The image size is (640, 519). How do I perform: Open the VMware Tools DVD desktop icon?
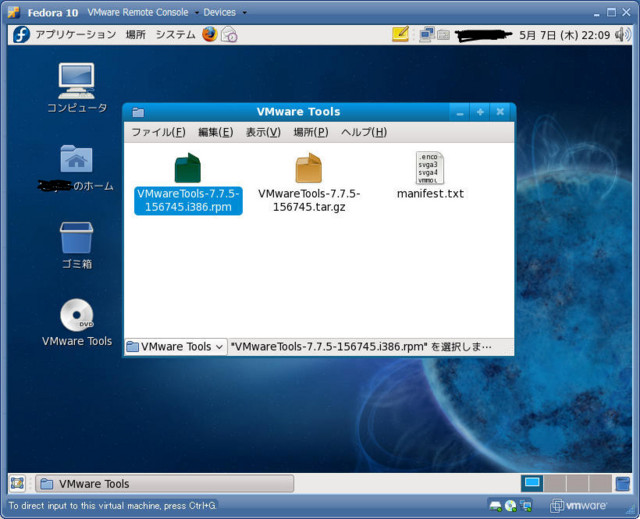(77, 315)
